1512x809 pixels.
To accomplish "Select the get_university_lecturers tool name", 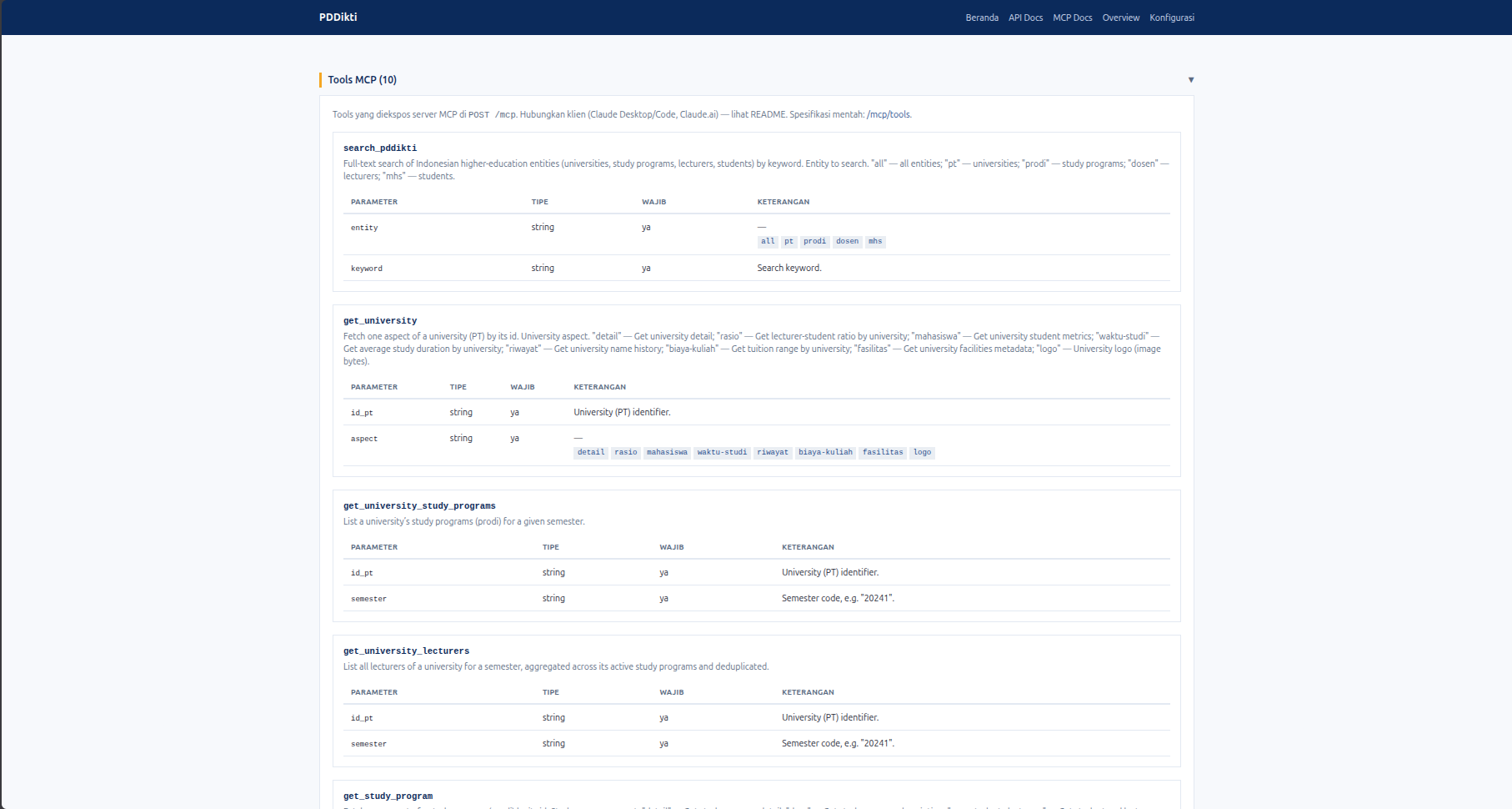I will [x=406, y=651].
